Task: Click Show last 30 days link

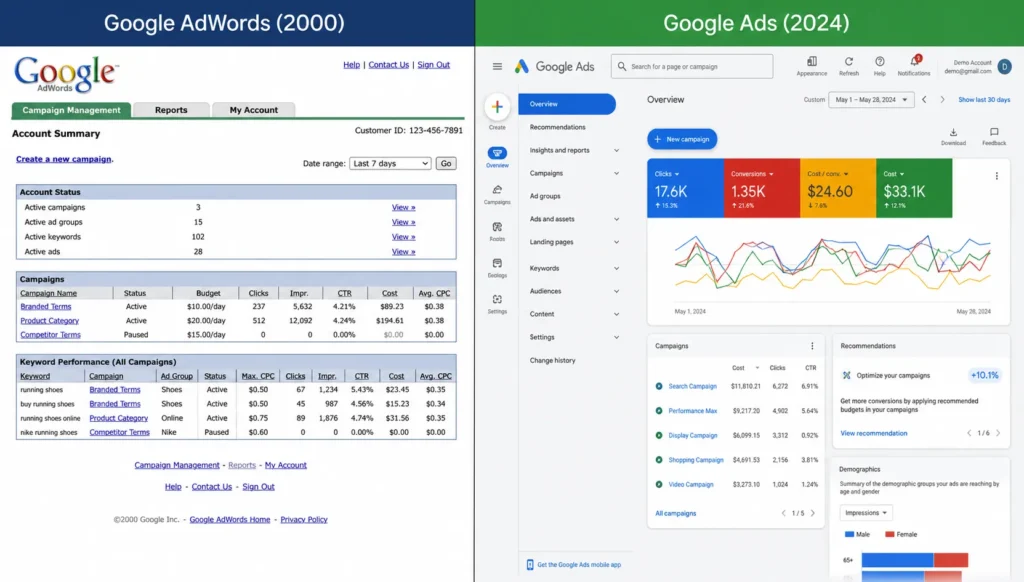Action: click(x=984, y=100)
